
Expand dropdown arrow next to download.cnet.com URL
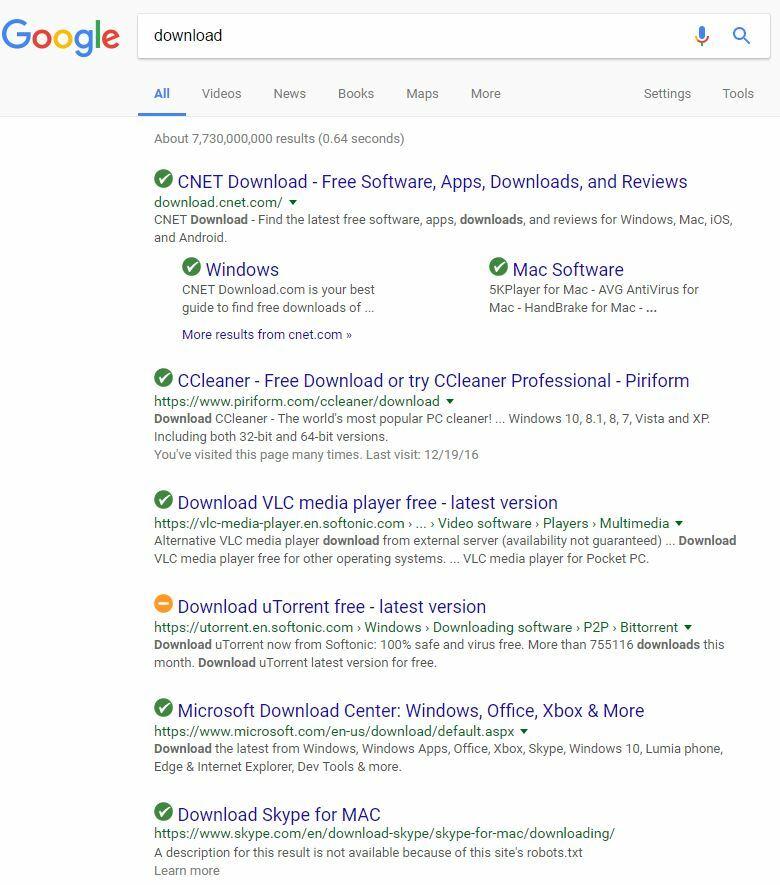pos(293,202)
